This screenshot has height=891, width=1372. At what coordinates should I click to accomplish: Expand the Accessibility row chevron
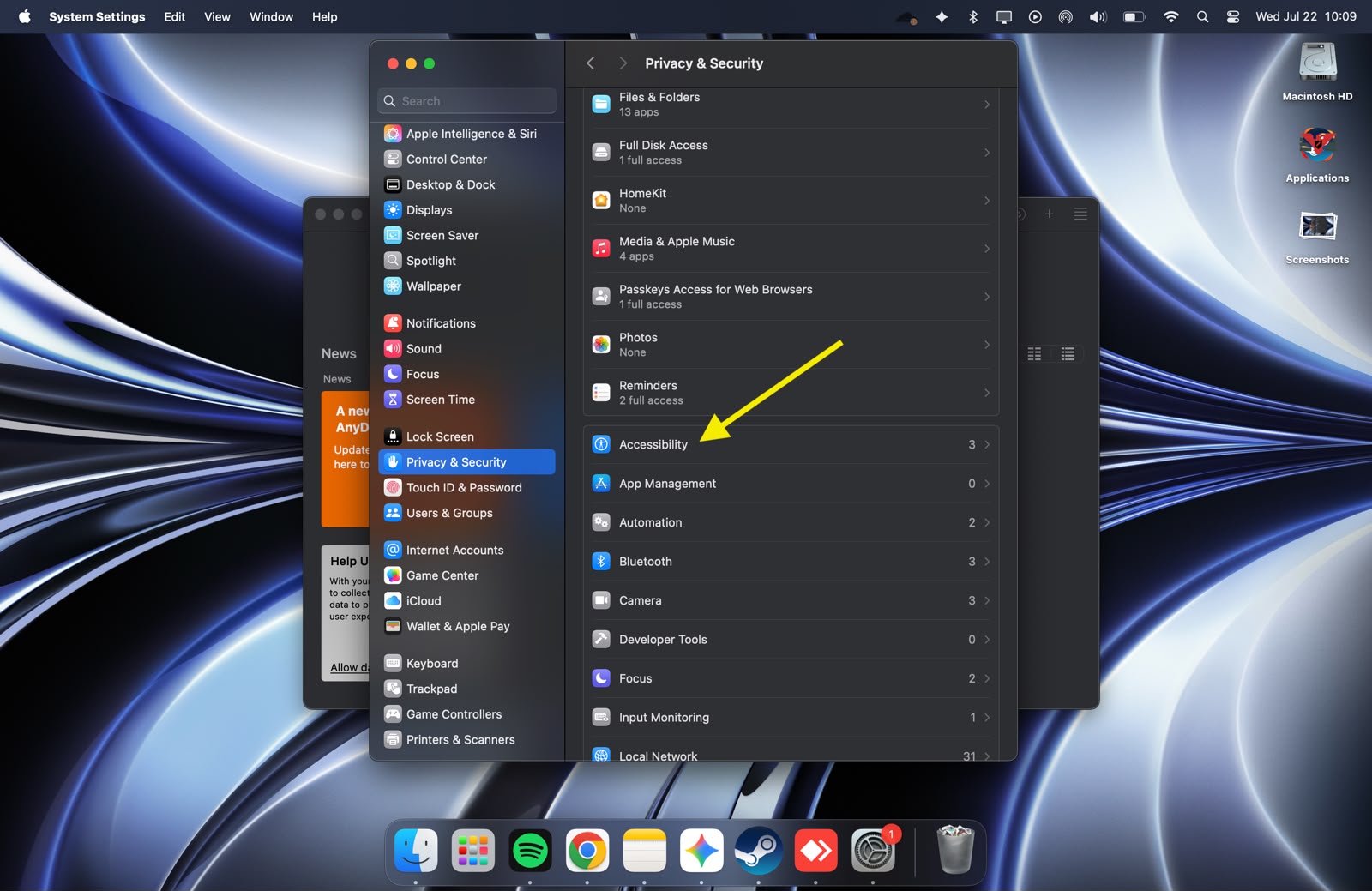(x=987, y=445)
